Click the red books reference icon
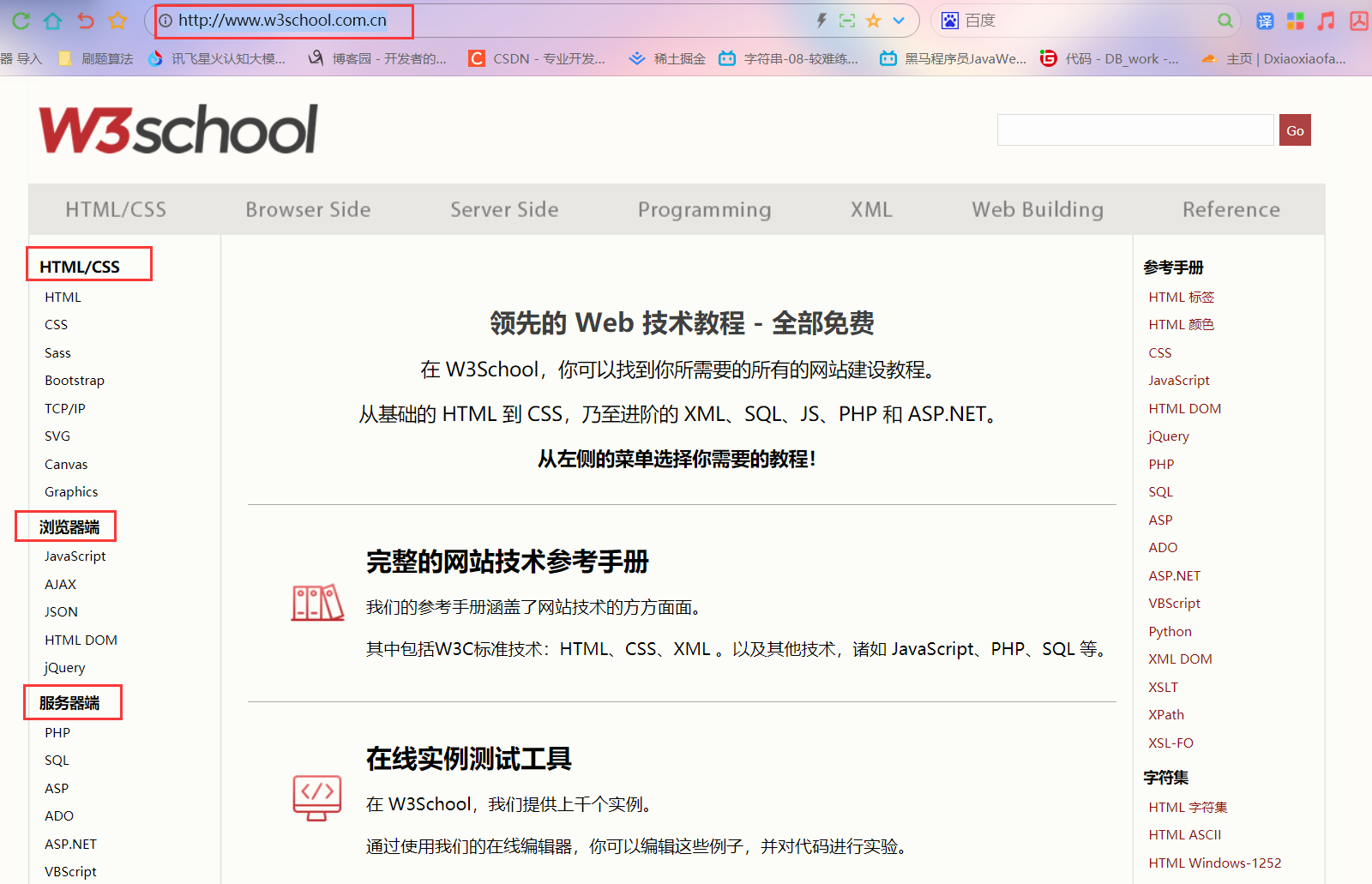The height and width of the screenshot is (884, 1372). (317, 603)
